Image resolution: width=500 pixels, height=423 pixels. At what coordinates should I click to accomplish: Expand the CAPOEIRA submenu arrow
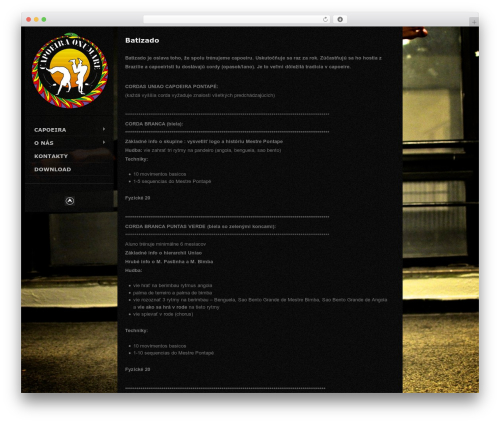(104, 129)
